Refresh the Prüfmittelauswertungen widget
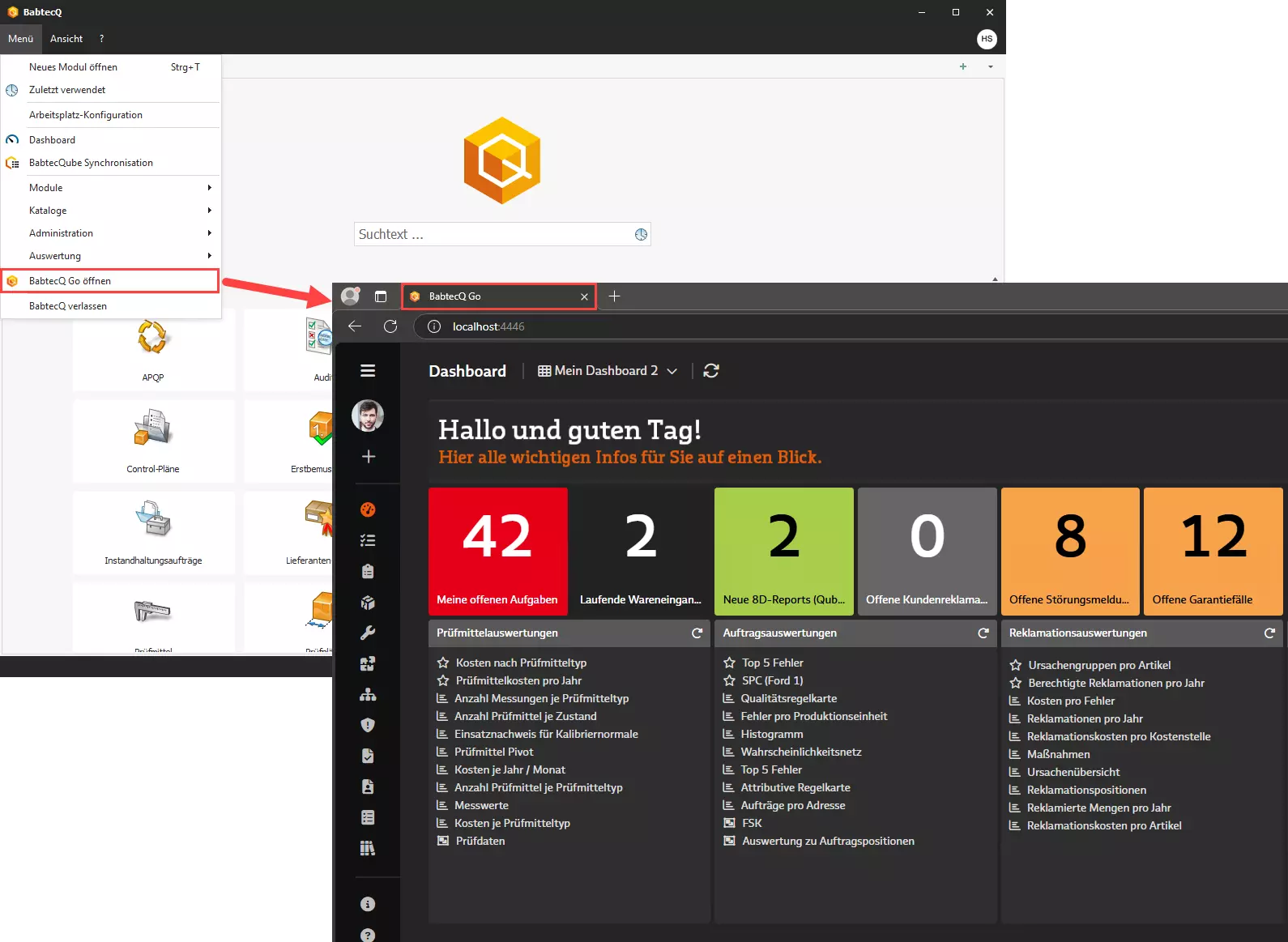This screenshot has height=942, width=1288. click(697, 633)
